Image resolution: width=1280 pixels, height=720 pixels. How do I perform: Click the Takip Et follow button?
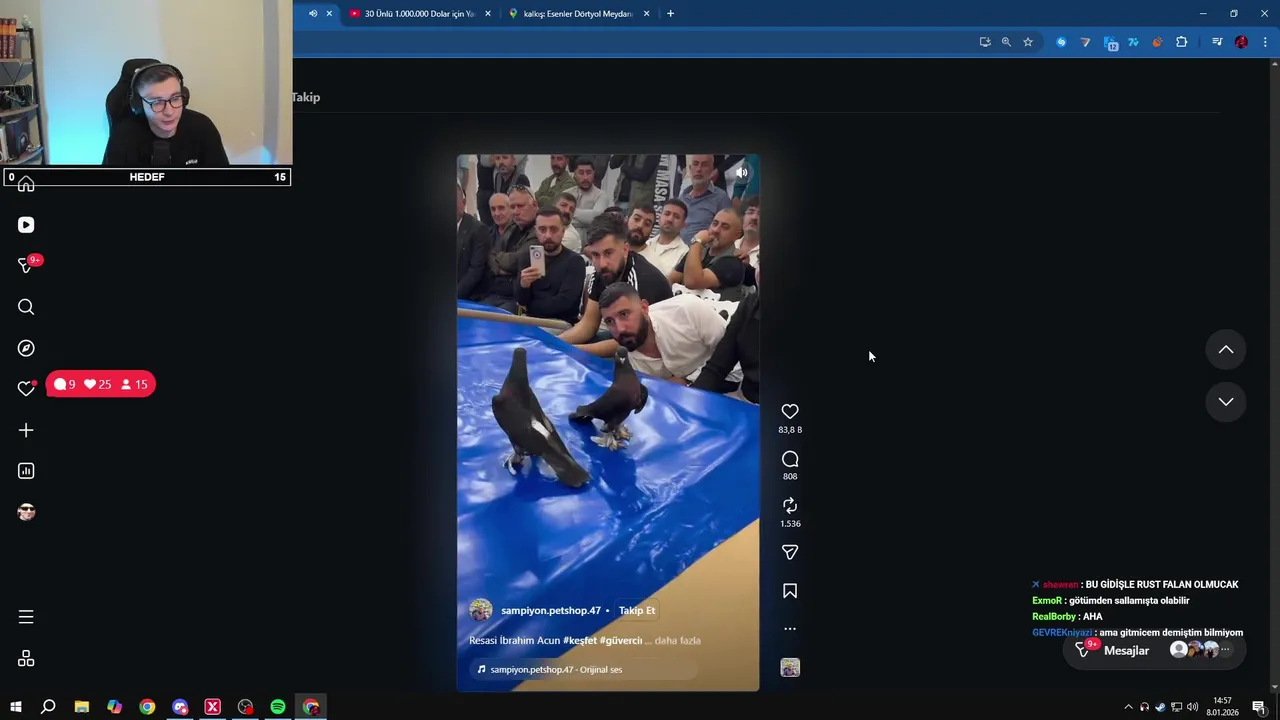(637, 610)
